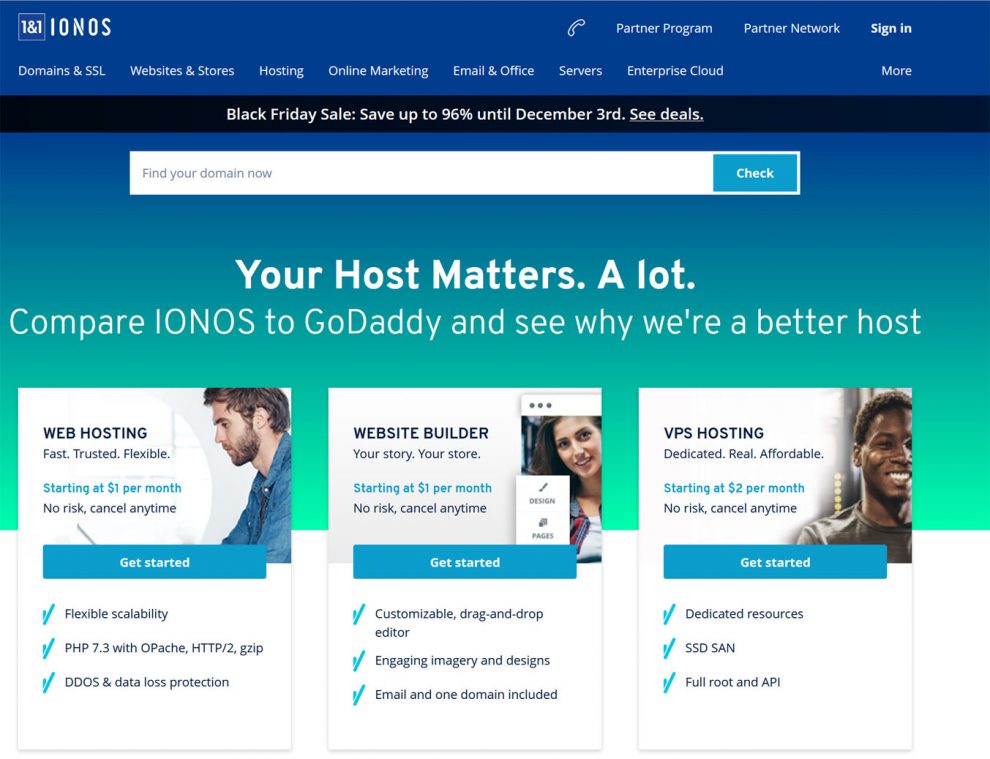Click 'Starting at $2 per month' text
990x759 pixels.
click(x=734, y=488)
